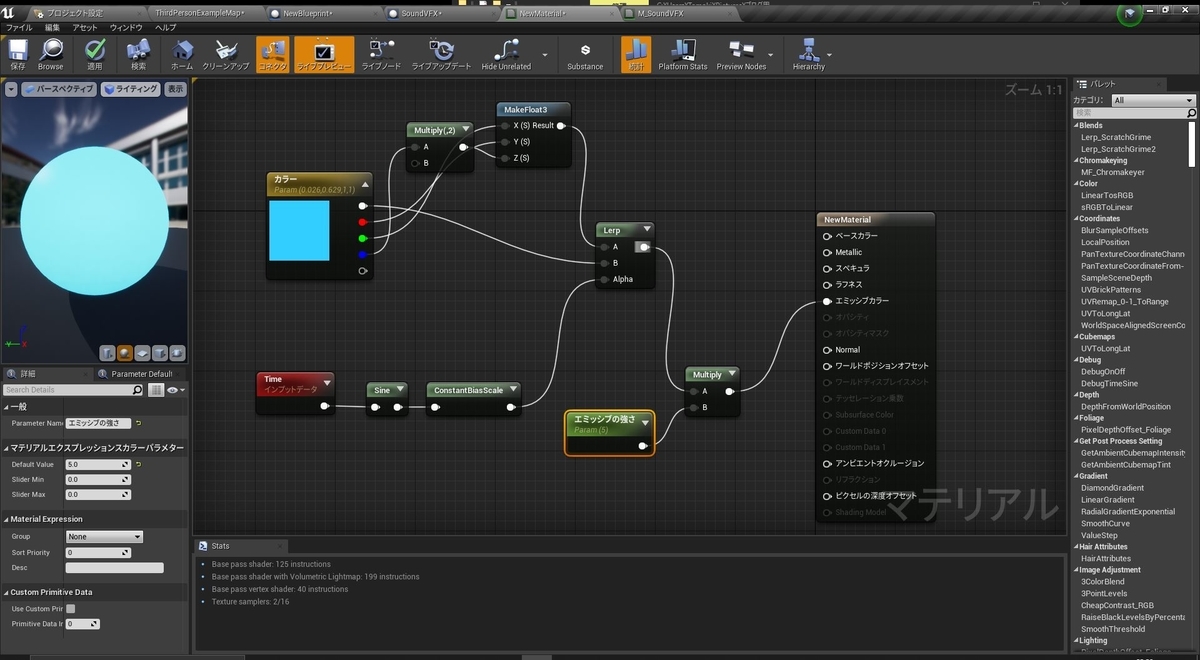Click the 保存 save toolbar icon
Screen dimensions: 1200x660
coord(18,54)
